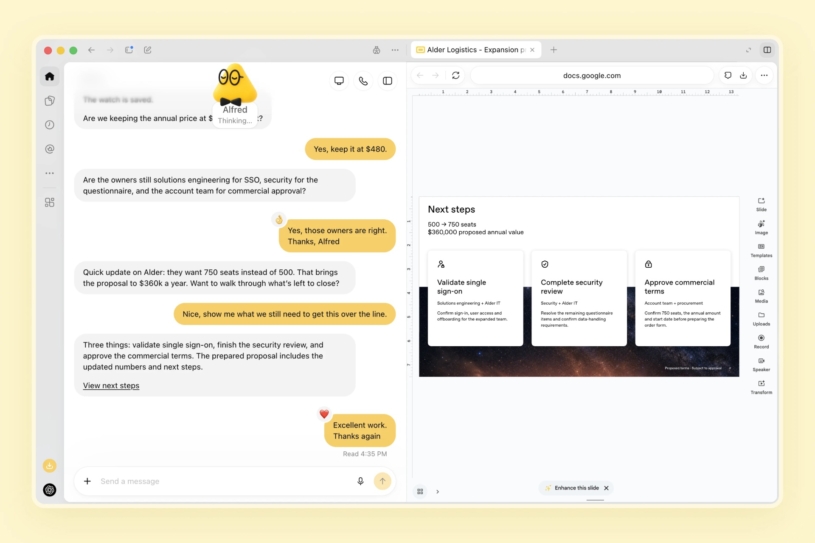Click the yellow download badge in the sidebar

click(49, 466)
